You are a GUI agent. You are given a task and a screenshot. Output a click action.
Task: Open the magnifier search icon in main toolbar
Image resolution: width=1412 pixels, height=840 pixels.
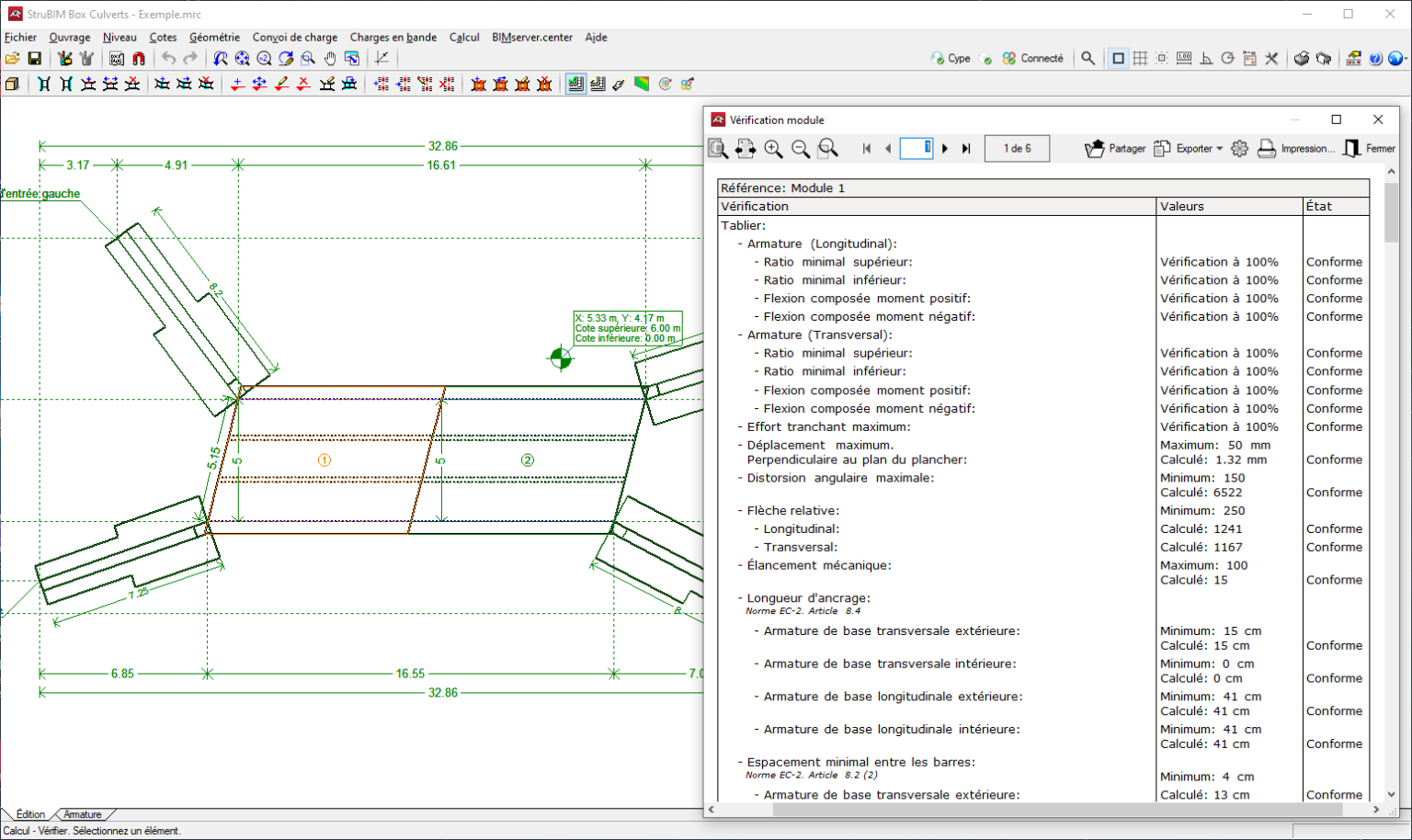[1088, 58]
